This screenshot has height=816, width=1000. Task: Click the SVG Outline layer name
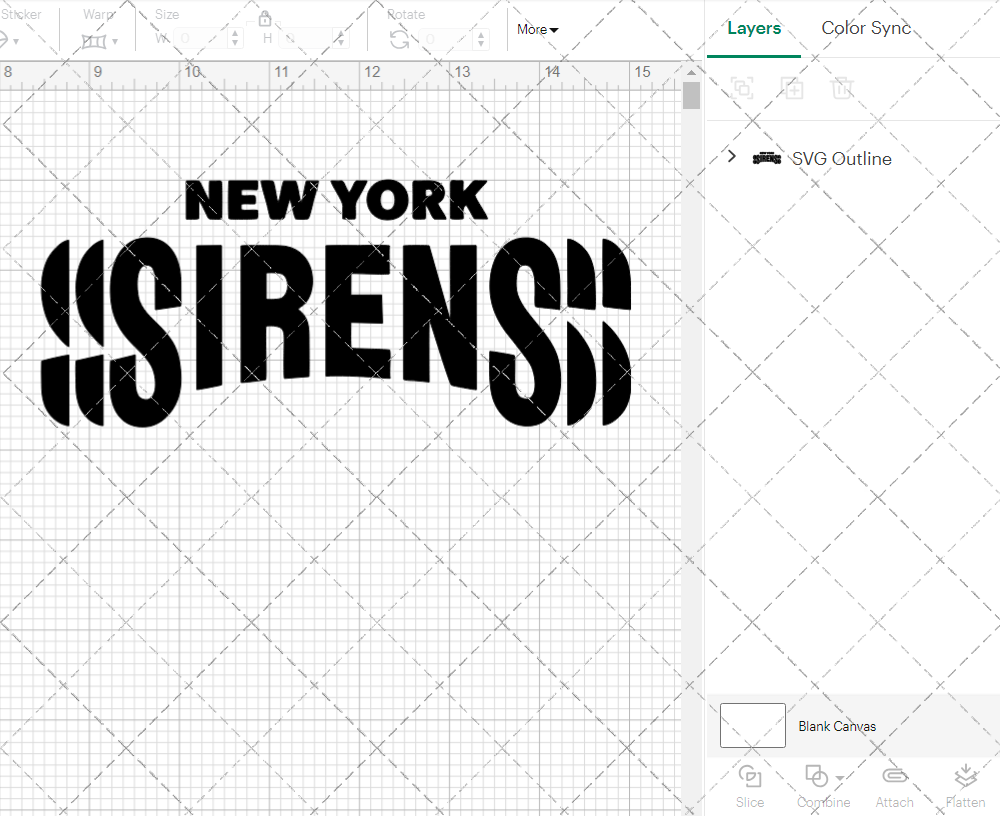point(841,158)
